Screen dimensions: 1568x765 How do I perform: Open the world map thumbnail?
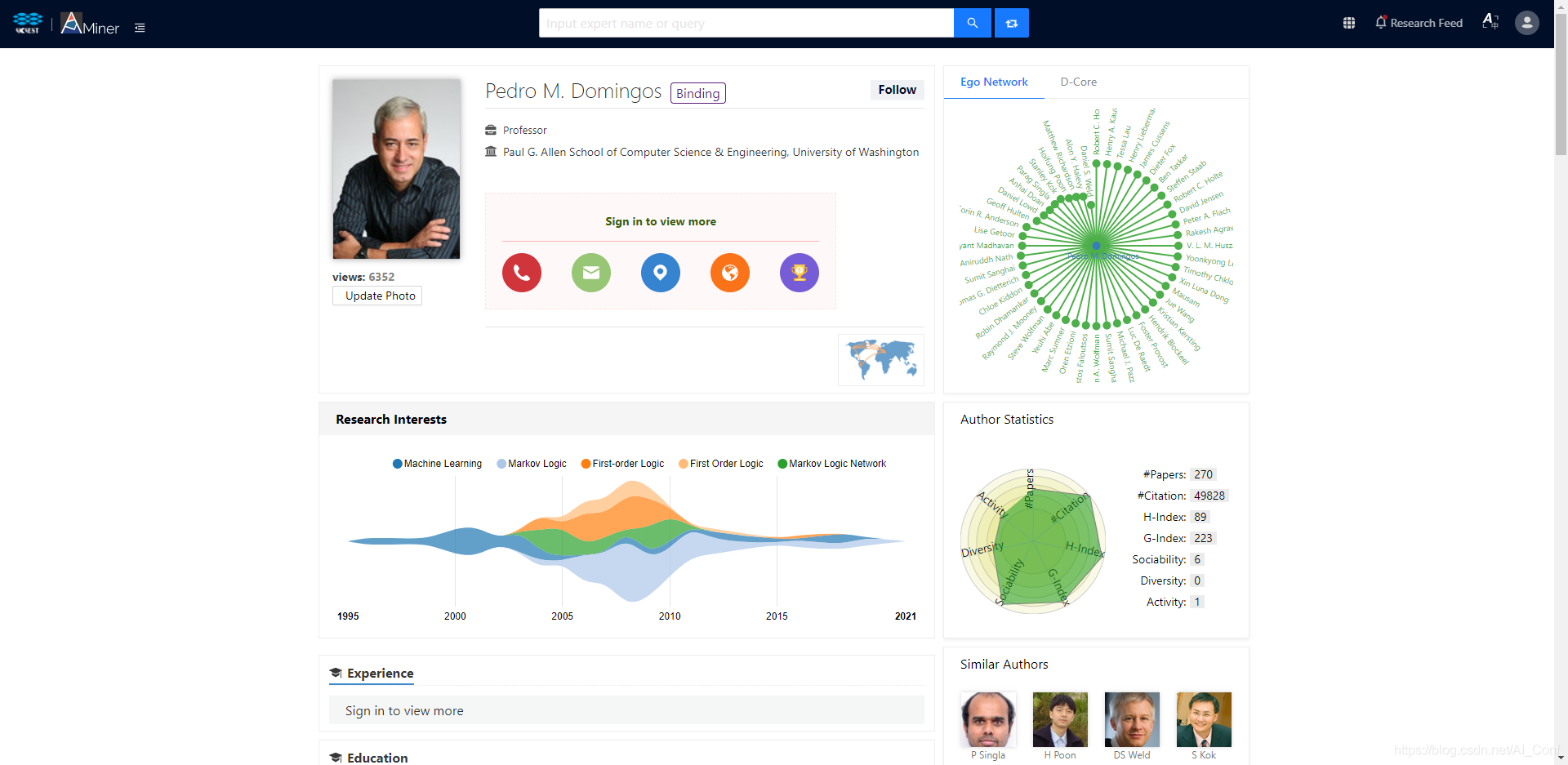(881, 360)
